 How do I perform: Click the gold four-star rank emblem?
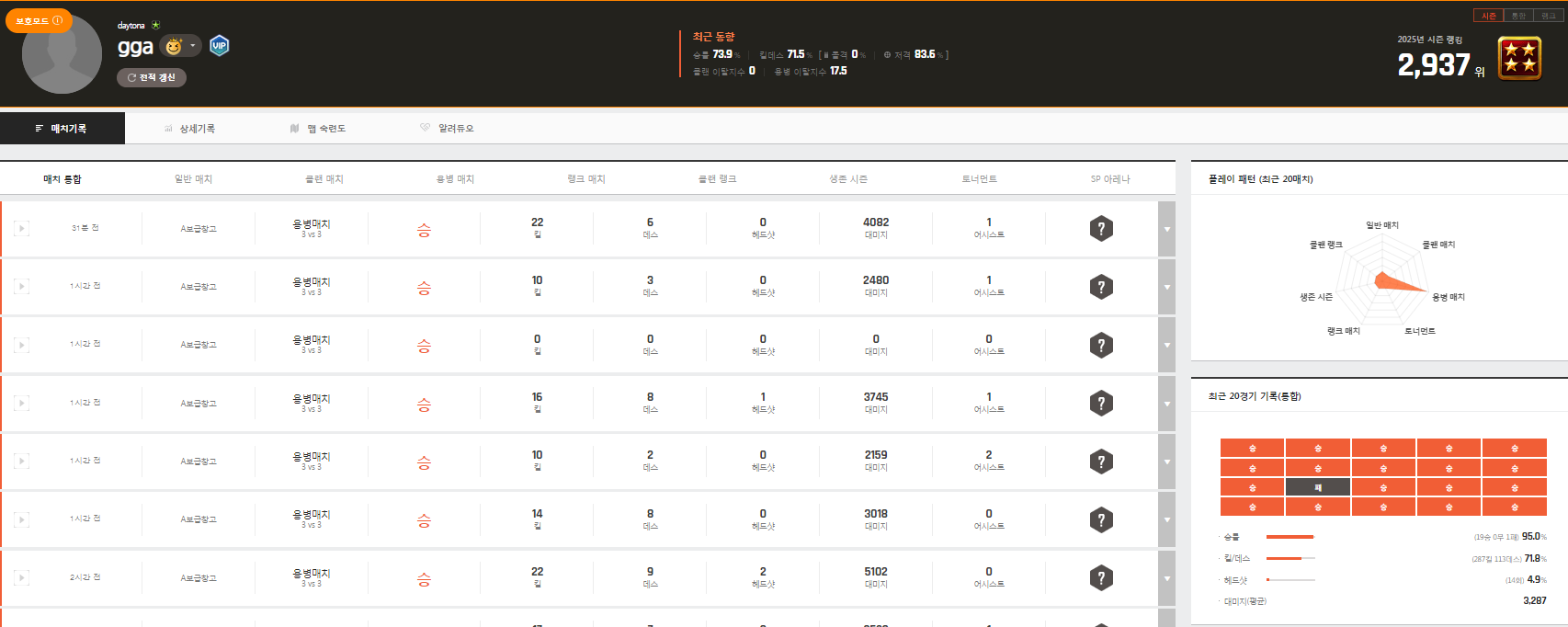1519,58
